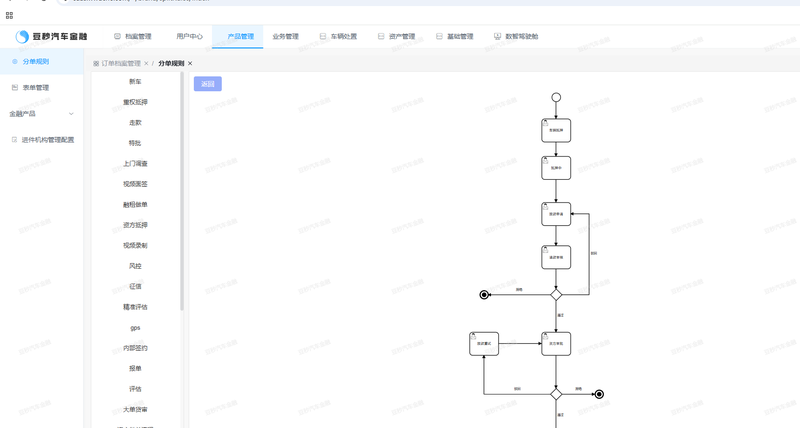Viewport: 800px width, 428px height.
Task: Click the flowchart start event circle
Action: [x=556, y=98]
